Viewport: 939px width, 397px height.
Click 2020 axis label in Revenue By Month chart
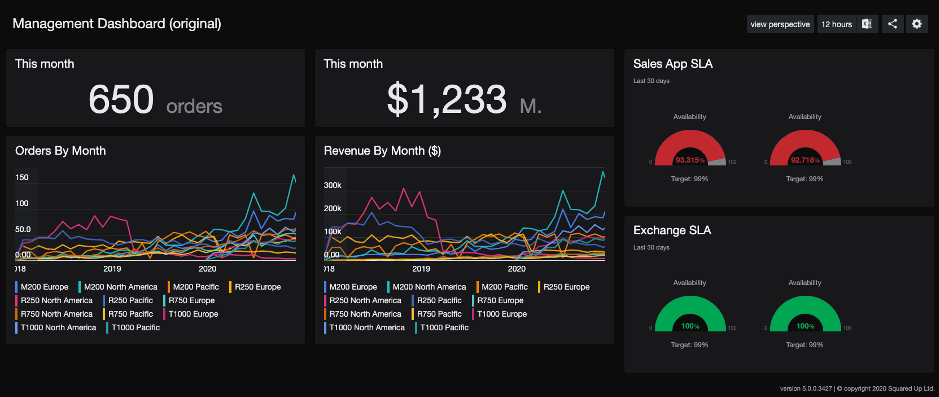516,269
